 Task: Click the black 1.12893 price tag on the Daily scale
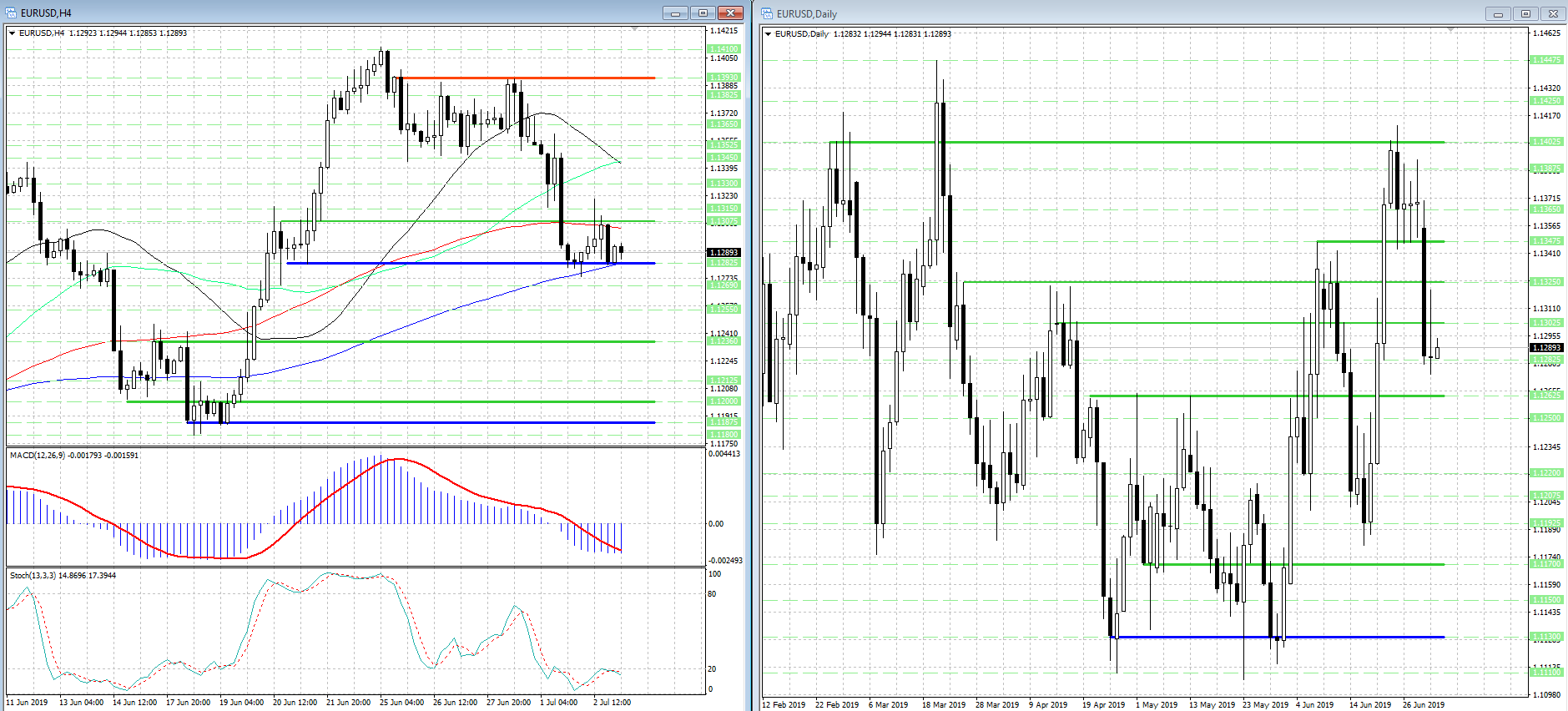1546,348
